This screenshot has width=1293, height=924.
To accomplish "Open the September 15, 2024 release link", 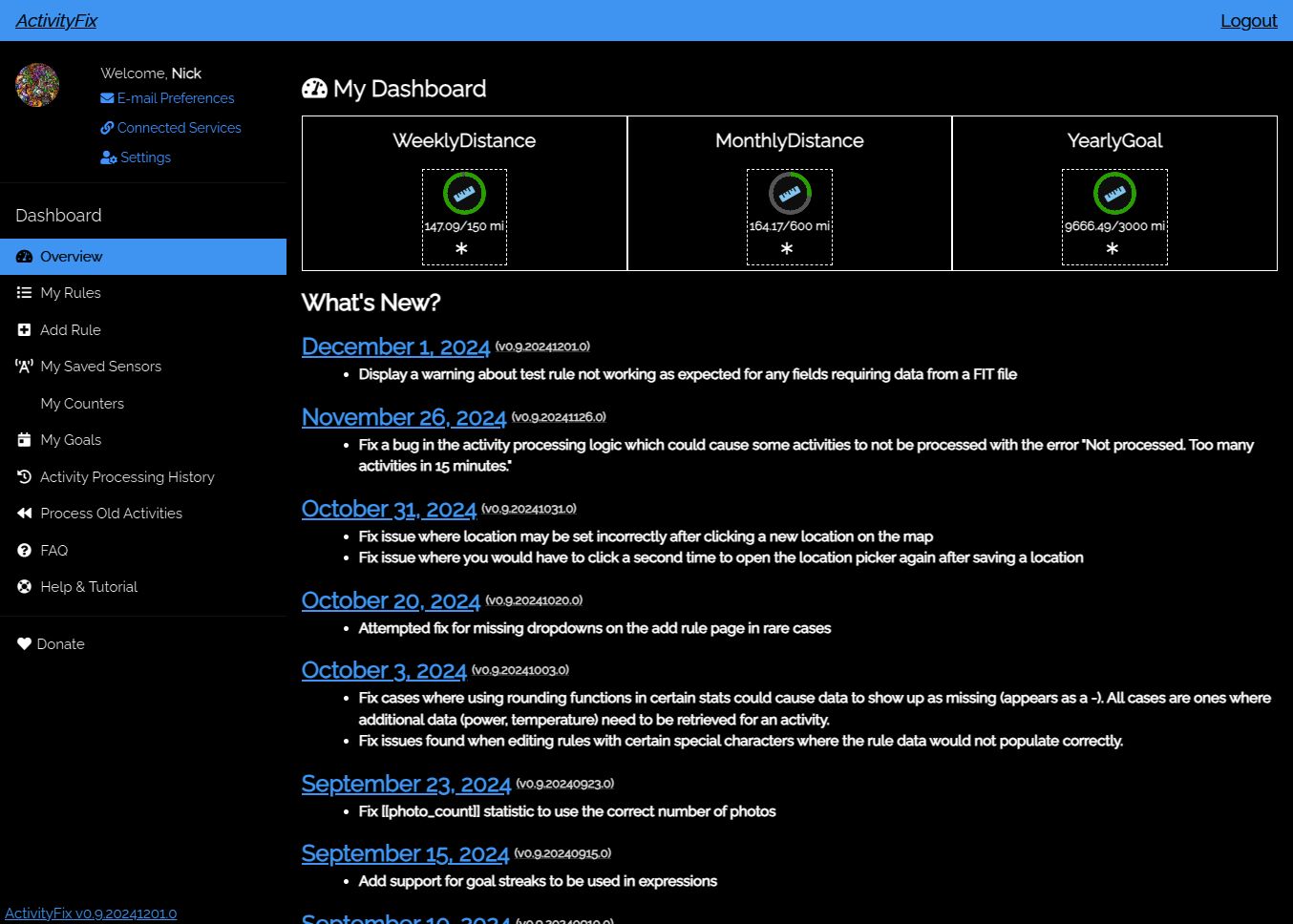I will 405,853.
